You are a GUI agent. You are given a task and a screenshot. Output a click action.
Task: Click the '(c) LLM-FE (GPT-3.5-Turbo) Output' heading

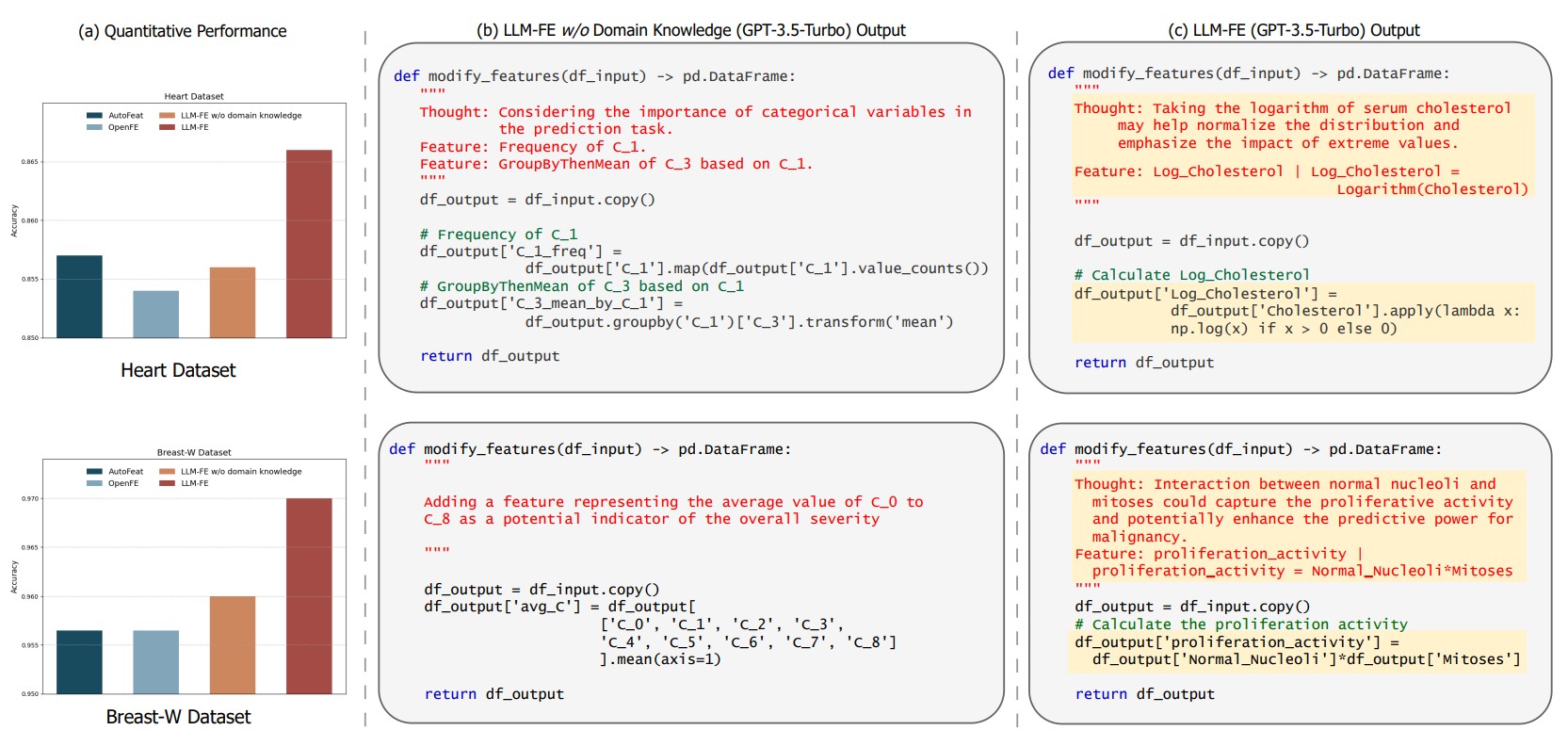click(x=1293, y=30)
